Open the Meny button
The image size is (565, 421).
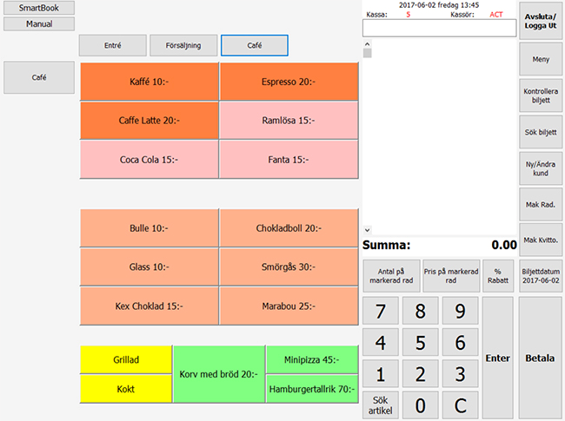(540, 59)
